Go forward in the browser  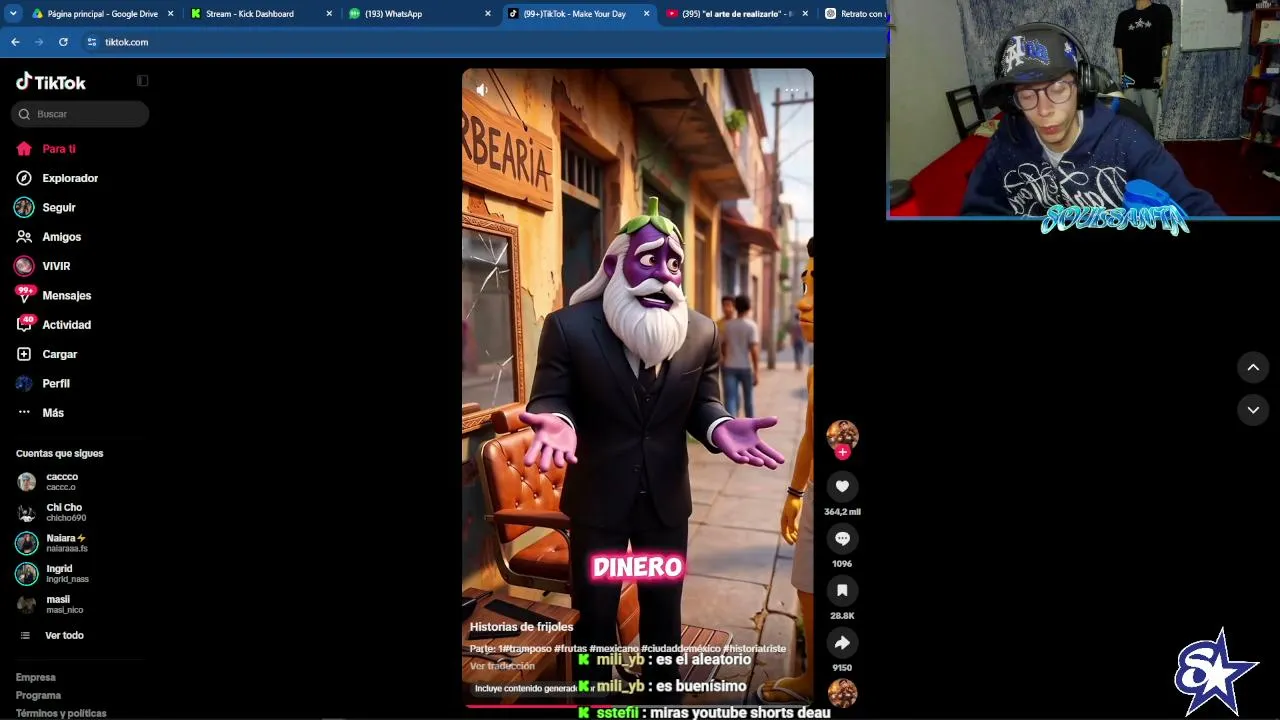click(39, 42)
